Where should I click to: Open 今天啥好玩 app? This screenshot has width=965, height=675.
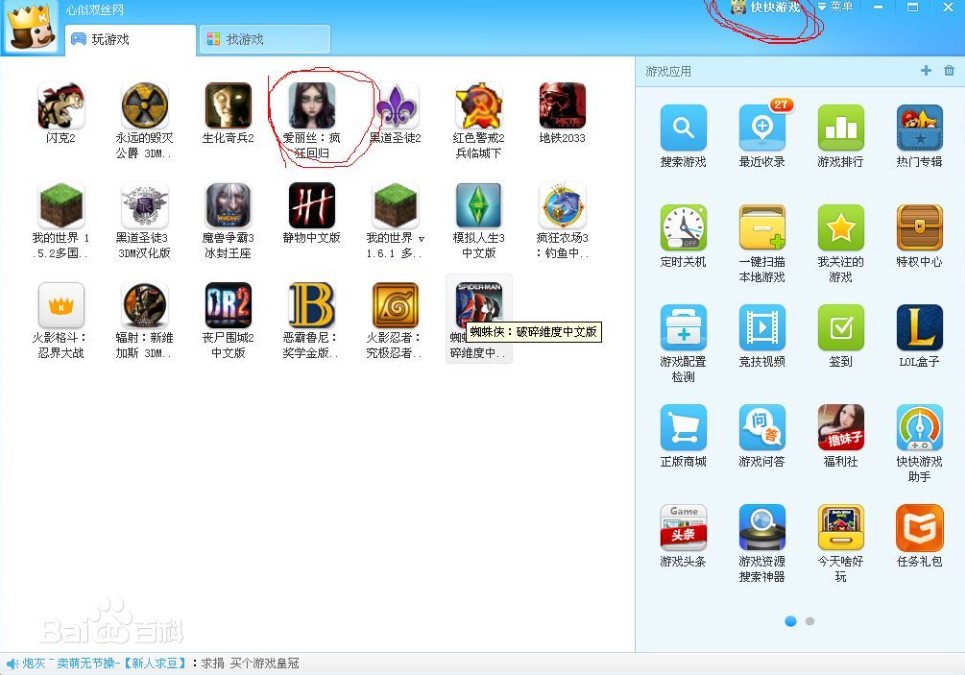[x=841, y=527]
